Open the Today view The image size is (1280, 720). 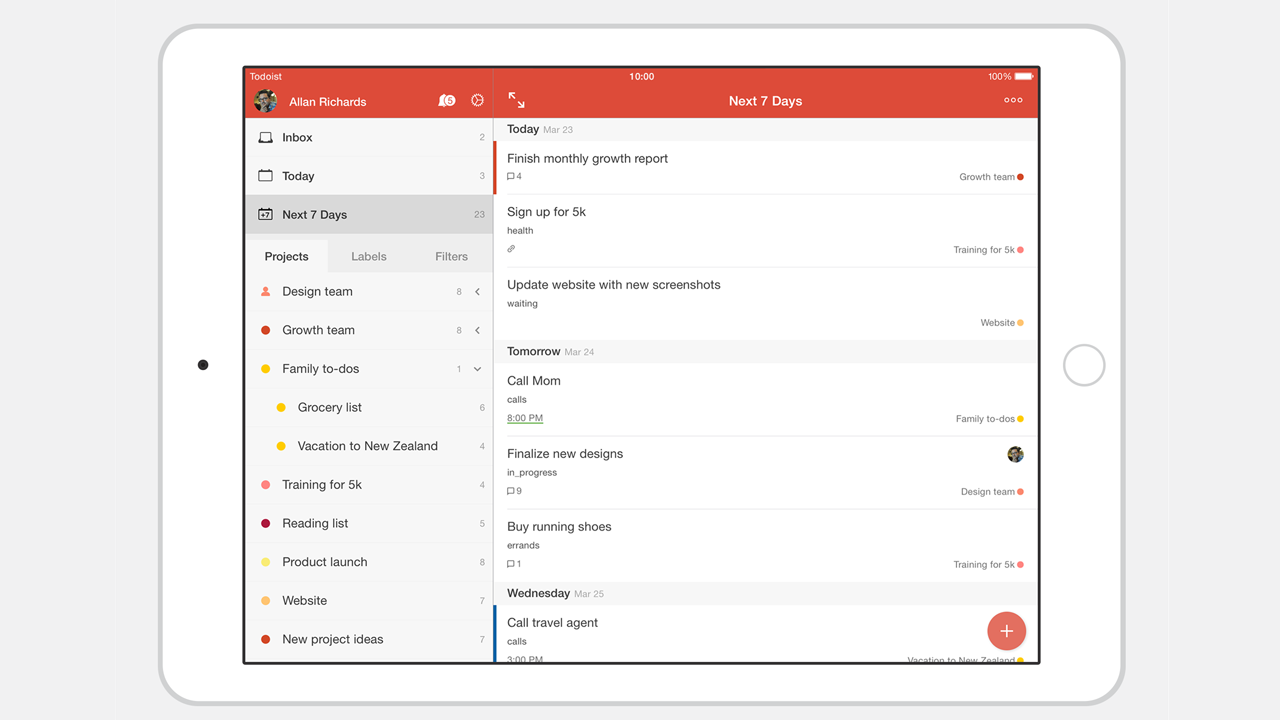click(369, 176)
